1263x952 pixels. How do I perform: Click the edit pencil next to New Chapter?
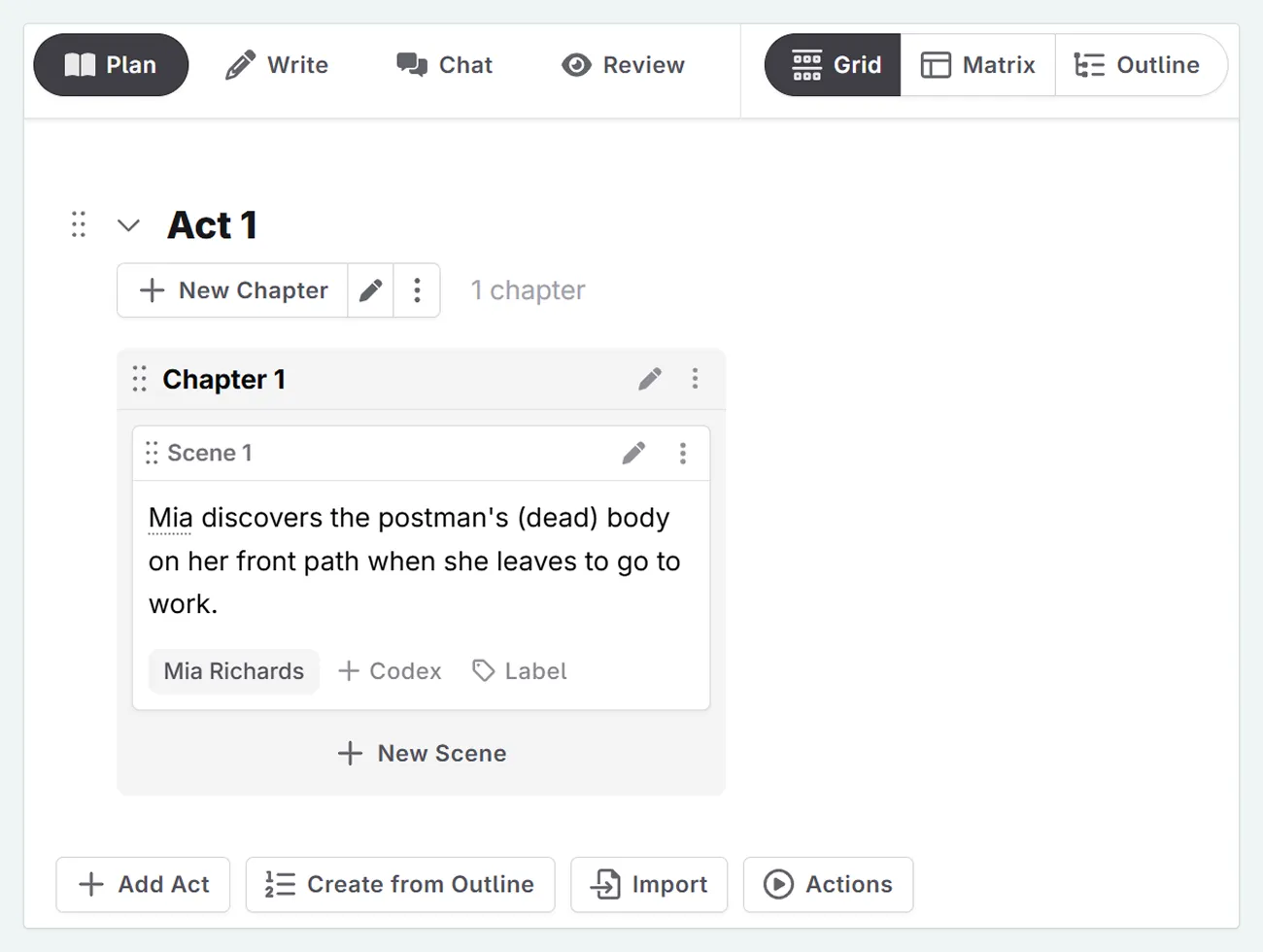click(x=370, y=289)
